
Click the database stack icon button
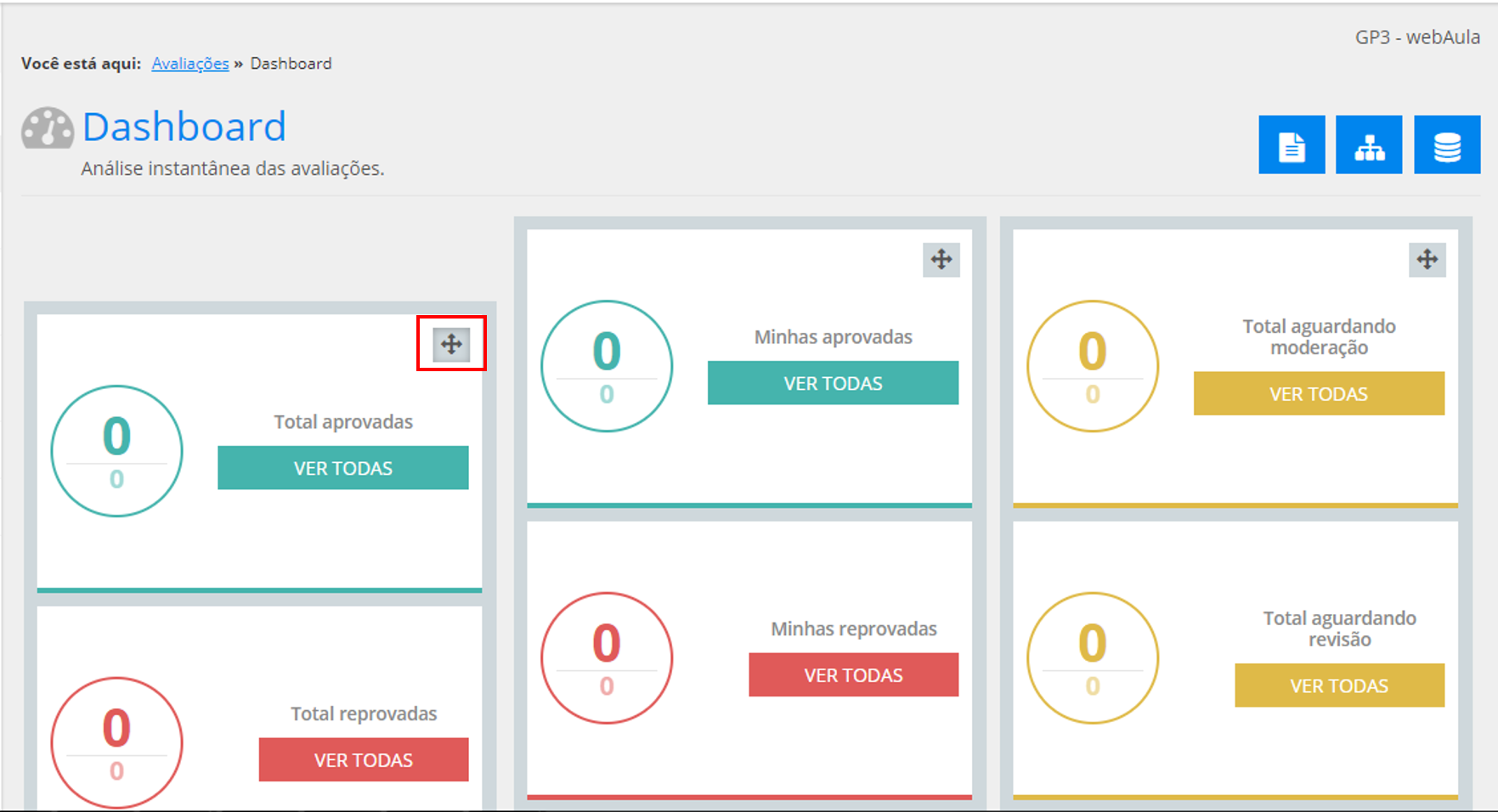point(1447,144)
